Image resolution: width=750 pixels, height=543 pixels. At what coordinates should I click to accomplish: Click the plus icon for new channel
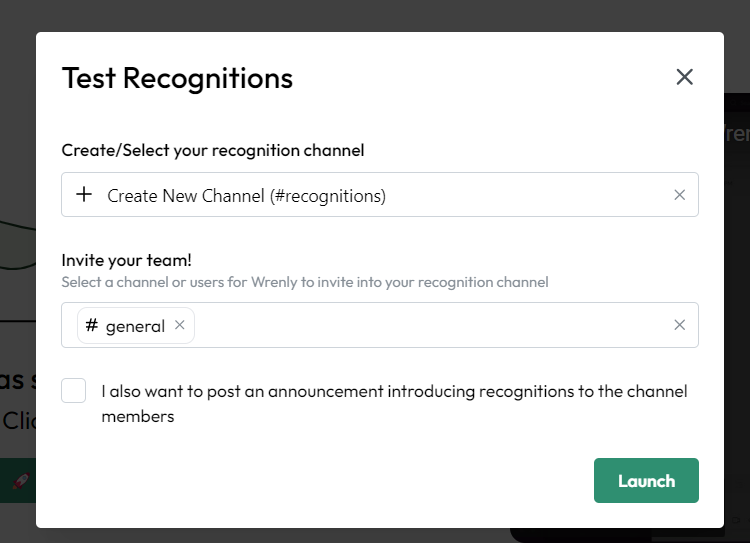coord(84,194)
